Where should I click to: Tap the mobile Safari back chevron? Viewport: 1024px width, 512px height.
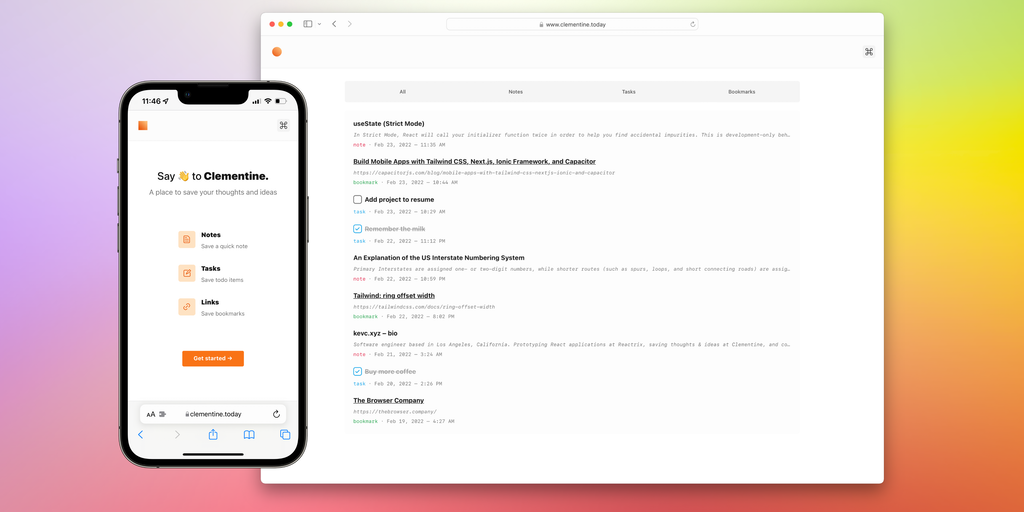pos(140,434)
